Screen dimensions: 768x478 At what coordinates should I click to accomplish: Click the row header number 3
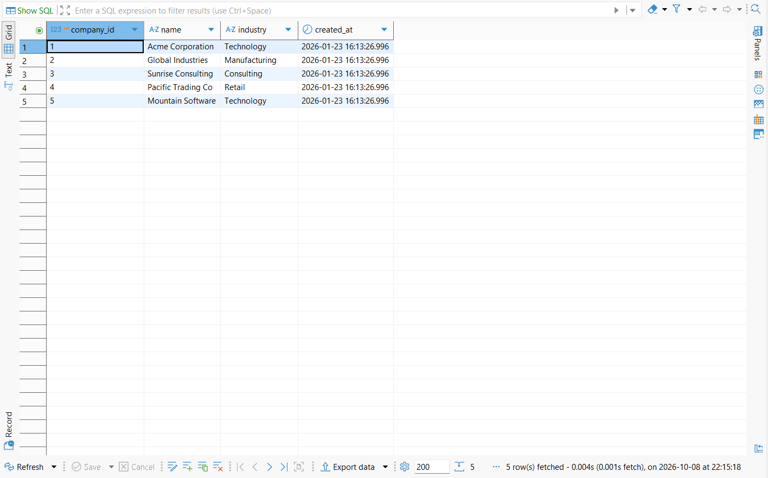click(33, 74)
